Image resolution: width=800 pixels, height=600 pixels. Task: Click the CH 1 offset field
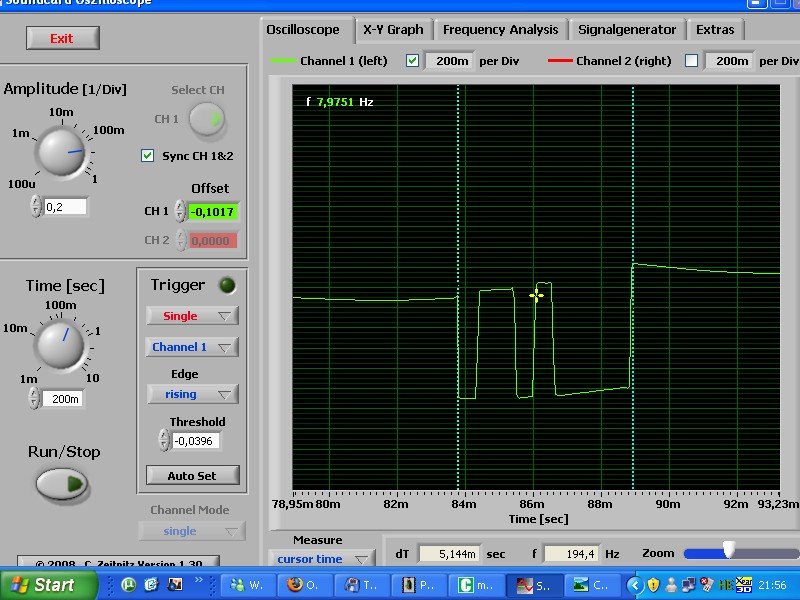coord(213,212)
